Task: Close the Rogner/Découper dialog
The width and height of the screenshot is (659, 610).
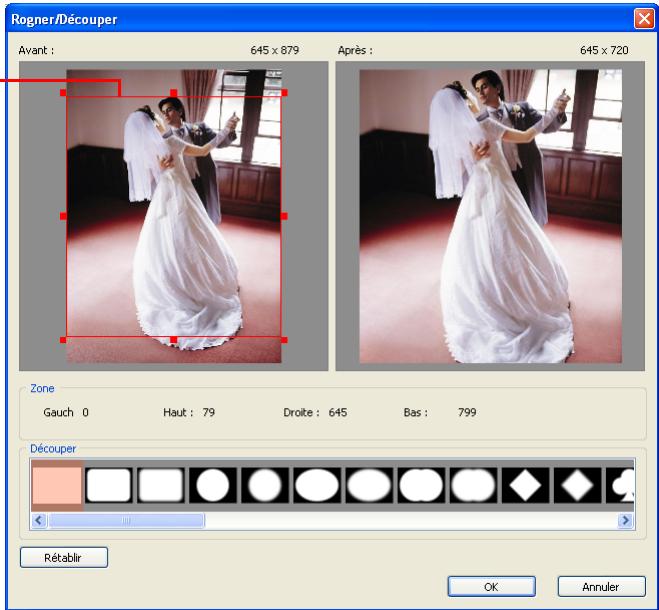Action: [644, 19]
